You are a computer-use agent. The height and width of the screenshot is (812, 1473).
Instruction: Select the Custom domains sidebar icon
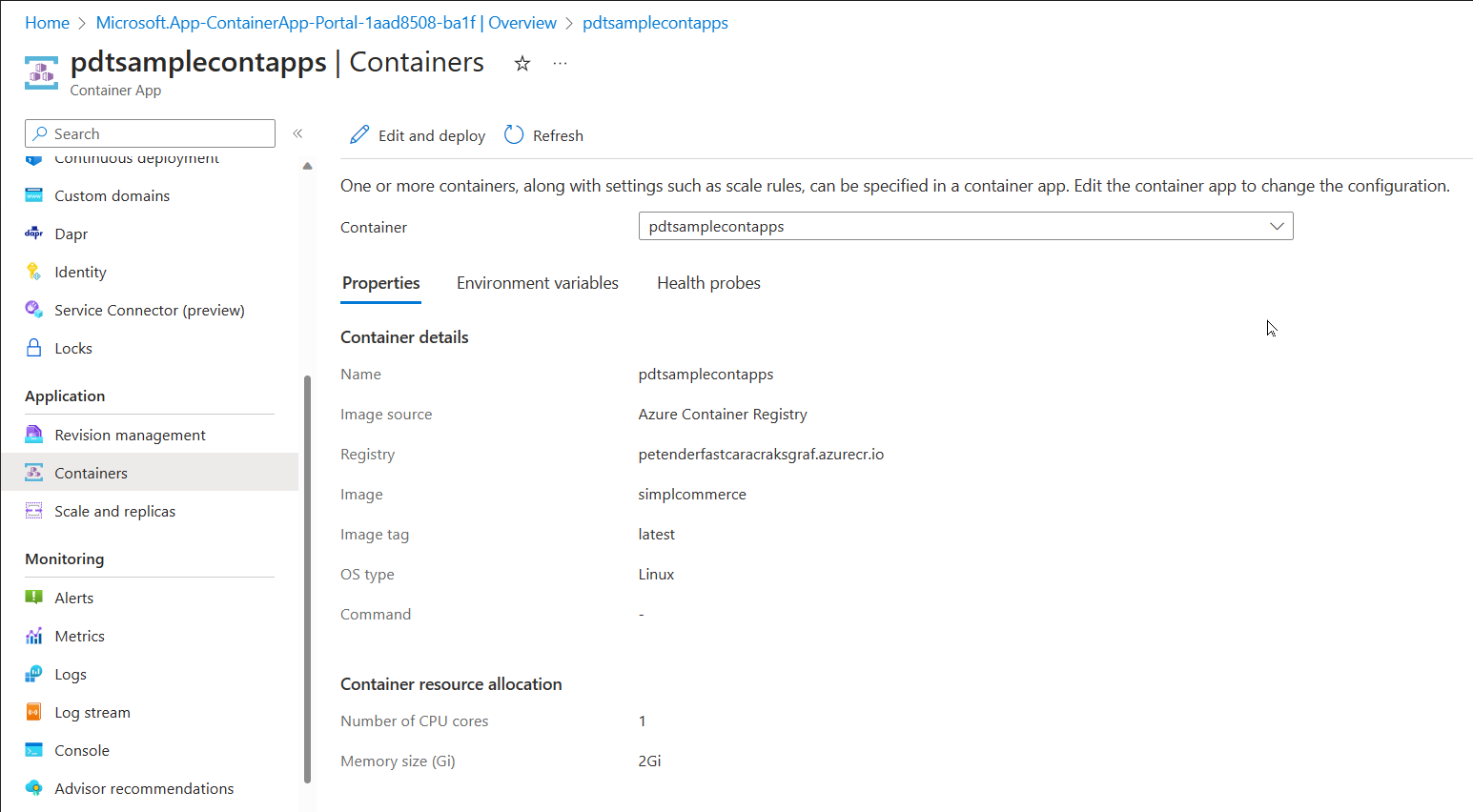click(33, 194)
